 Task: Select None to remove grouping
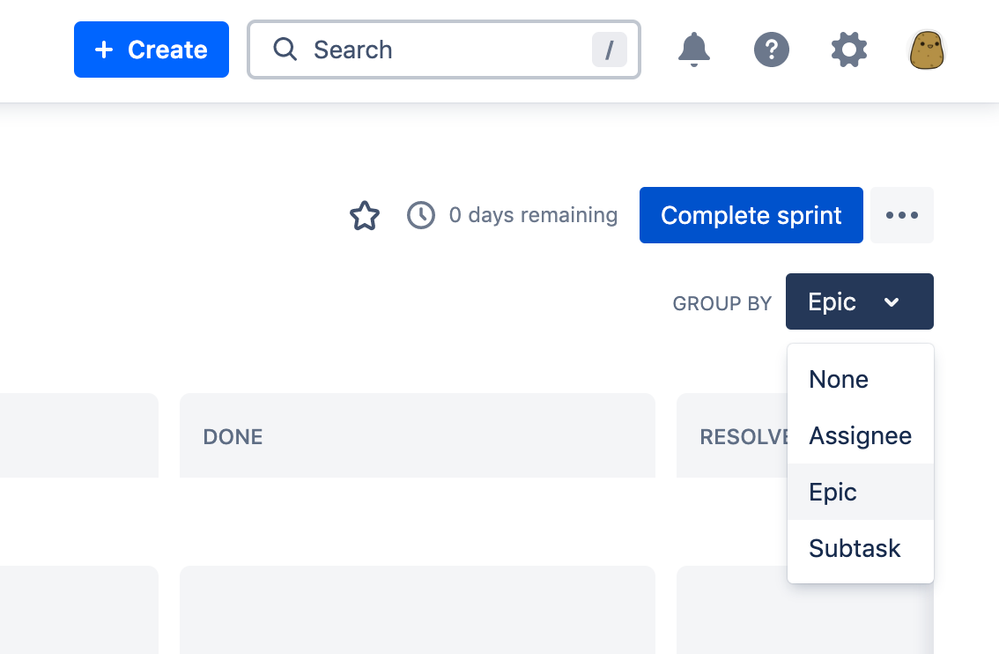(x=838, y=379)
